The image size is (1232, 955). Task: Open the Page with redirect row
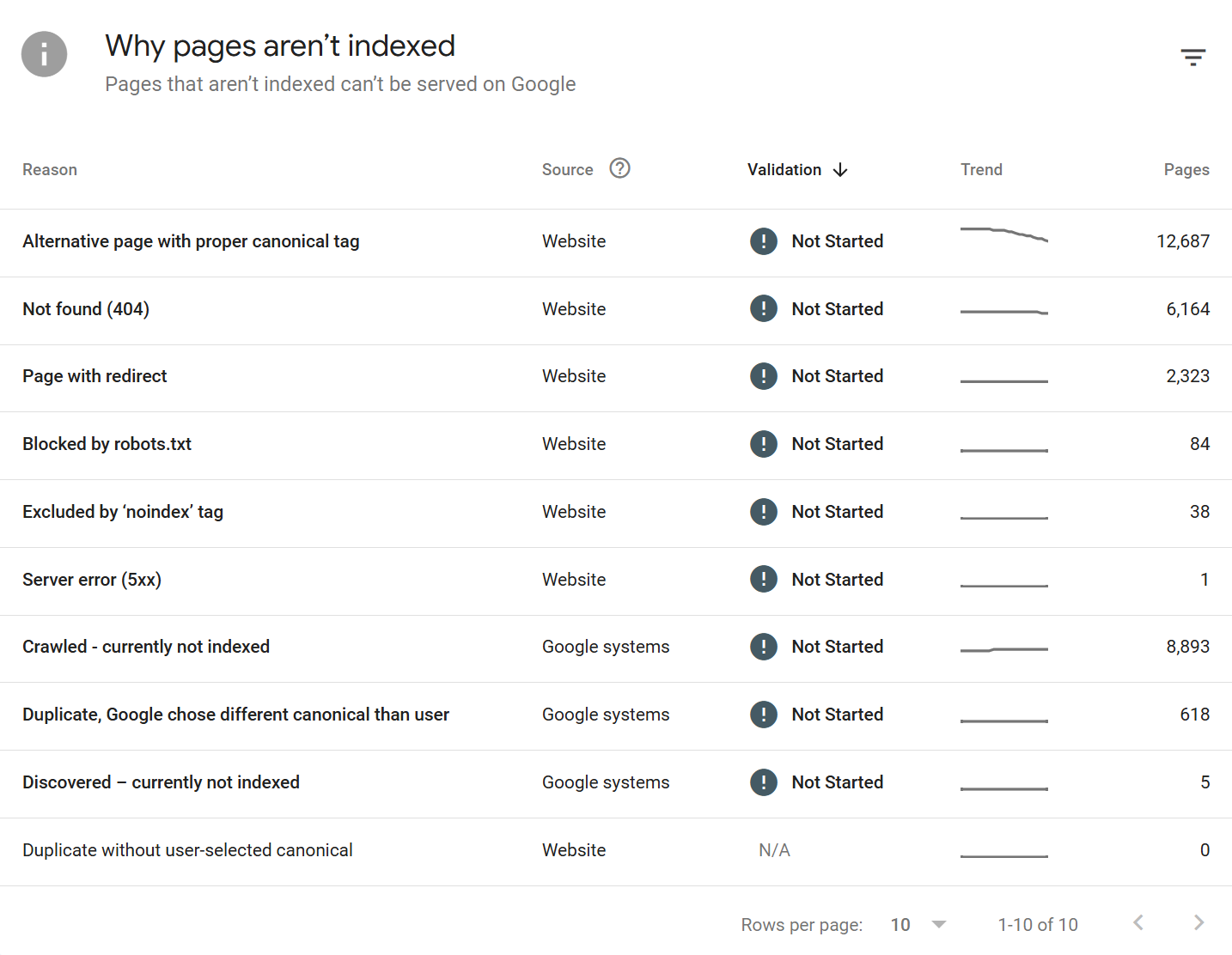95,376
